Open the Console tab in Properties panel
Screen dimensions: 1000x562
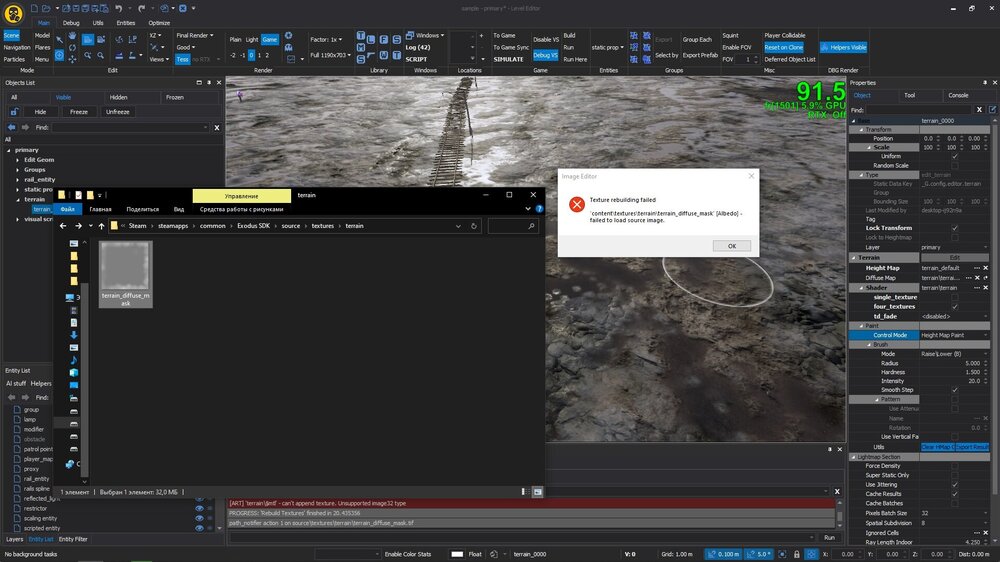coord(957,96)
